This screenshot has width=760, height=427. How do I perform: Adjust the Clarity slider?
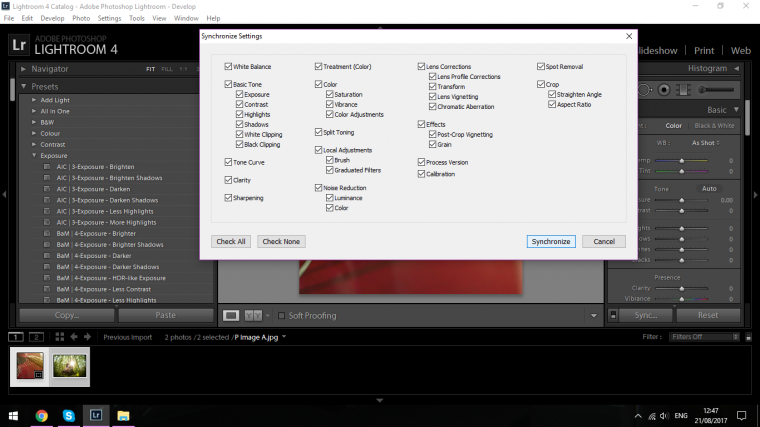click(681, 288)
